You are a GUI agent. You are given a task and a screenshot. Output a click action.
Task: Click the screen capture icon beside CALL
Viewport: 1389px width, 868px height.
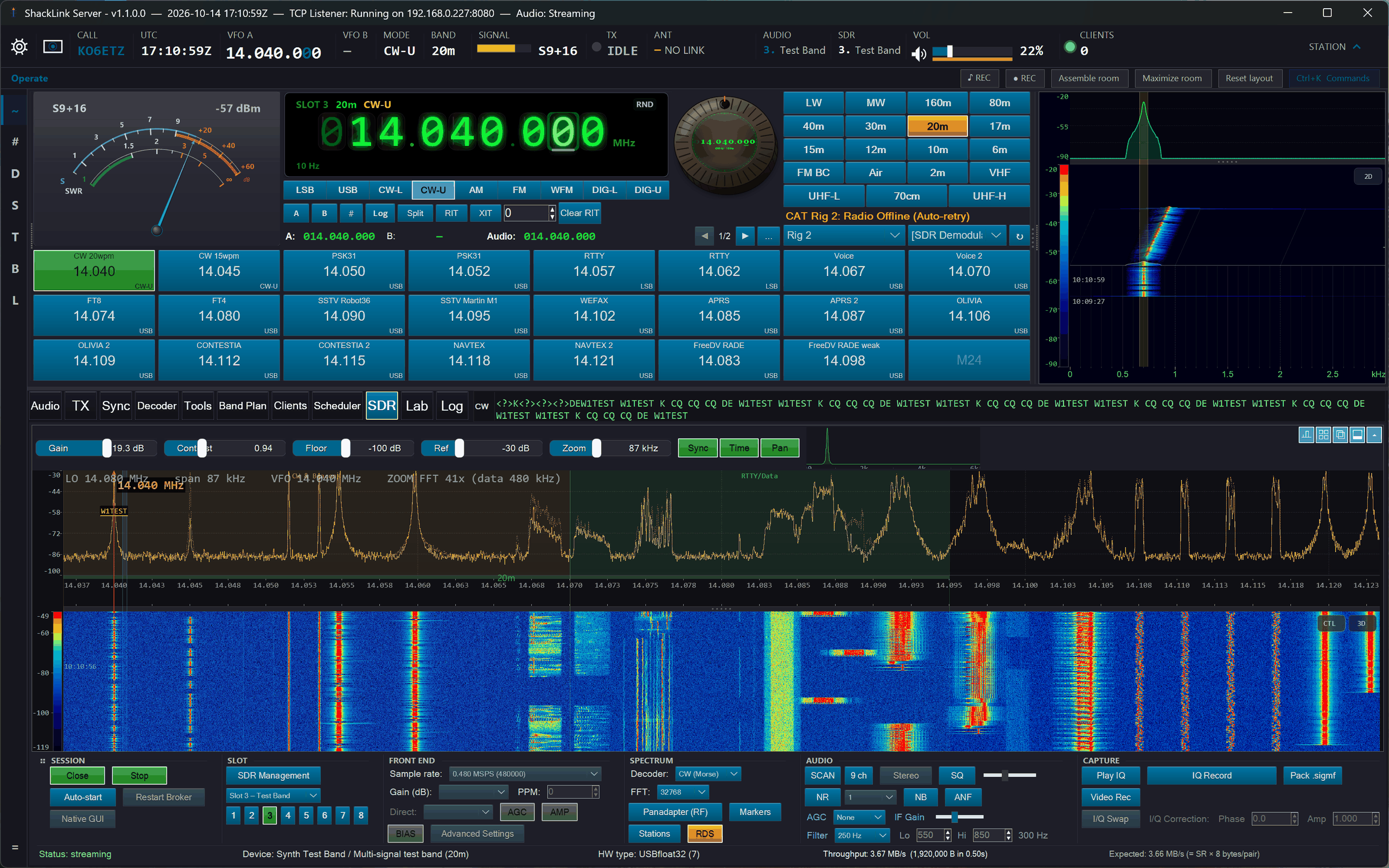53,47
